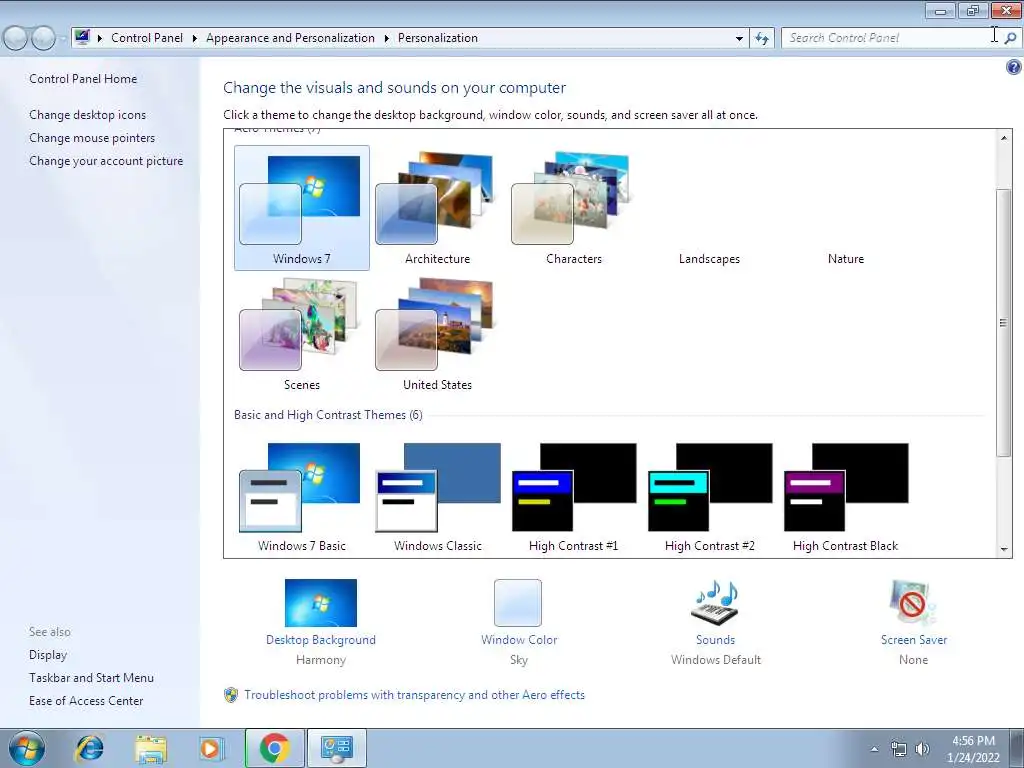Expand arrow after Appearance and Personalization
Image resolution: width=1024 pixels, height=768 pixels.
(387, 39)
